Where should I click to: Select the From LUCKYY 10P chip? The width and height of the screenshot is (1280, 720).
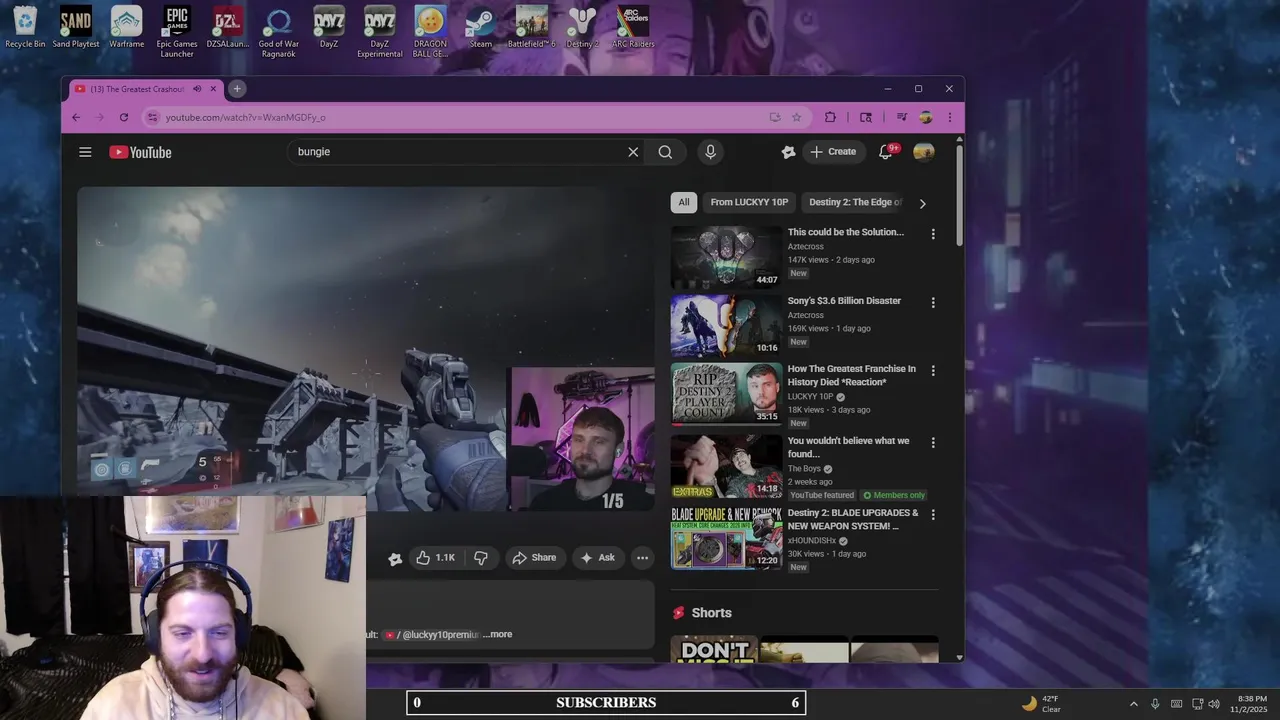pyautogui.click(x=749, y=202)
